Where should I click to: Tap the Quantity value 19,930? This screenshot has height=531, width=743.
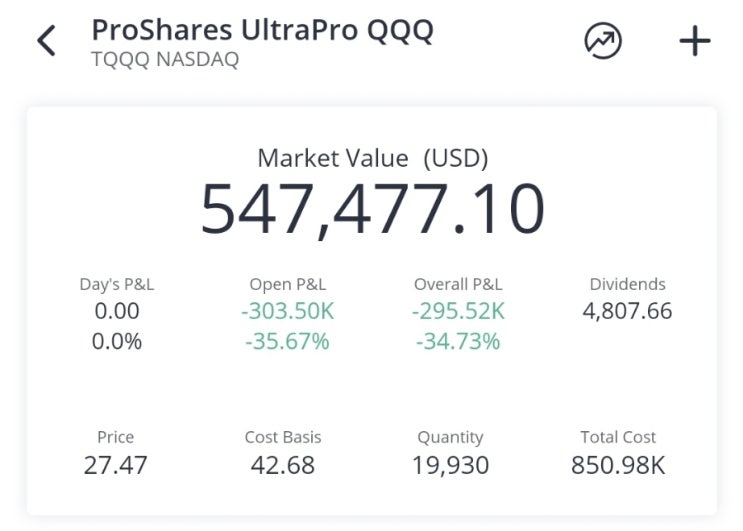point(450,465)
